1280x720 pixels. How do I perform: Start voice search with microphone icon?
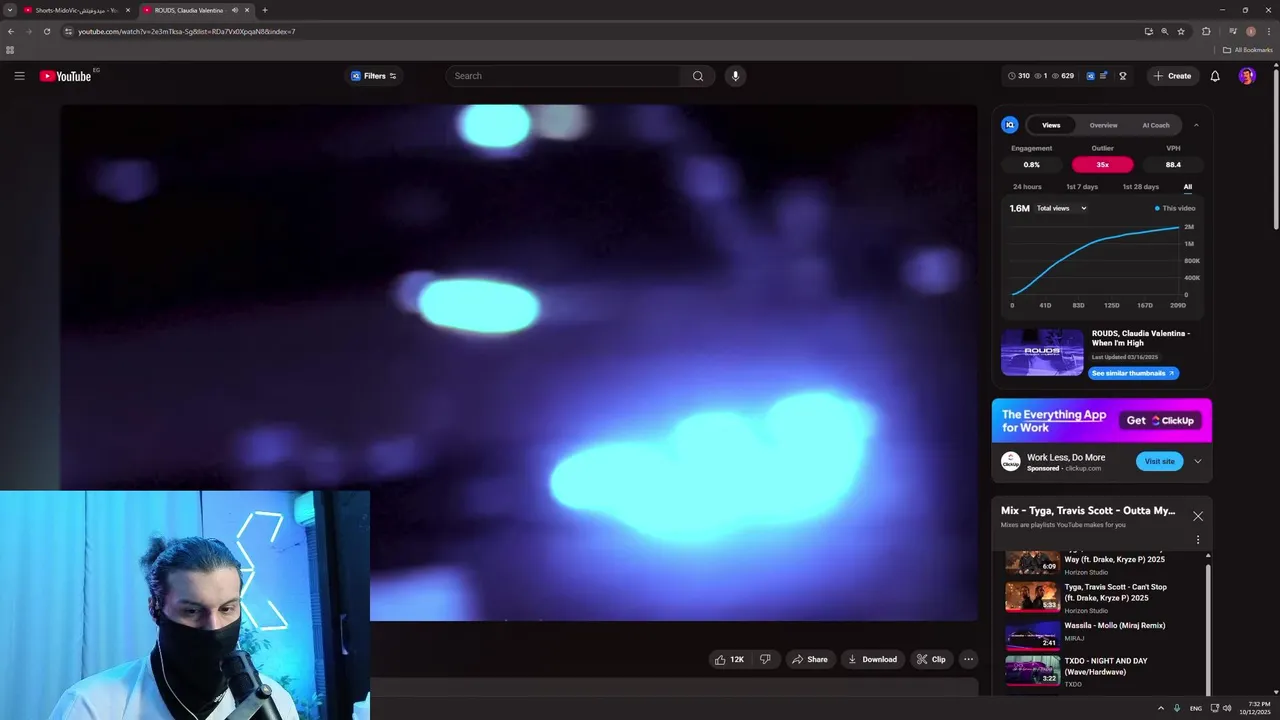[x=735, y=76]
